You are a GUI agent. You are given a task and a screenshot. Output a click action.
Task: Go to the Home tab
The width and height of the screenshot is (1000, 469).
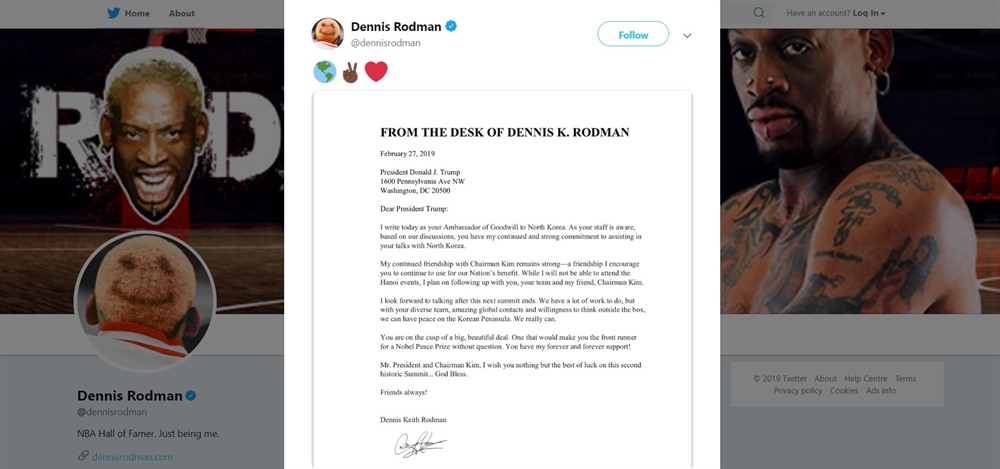tap(137, 13)
